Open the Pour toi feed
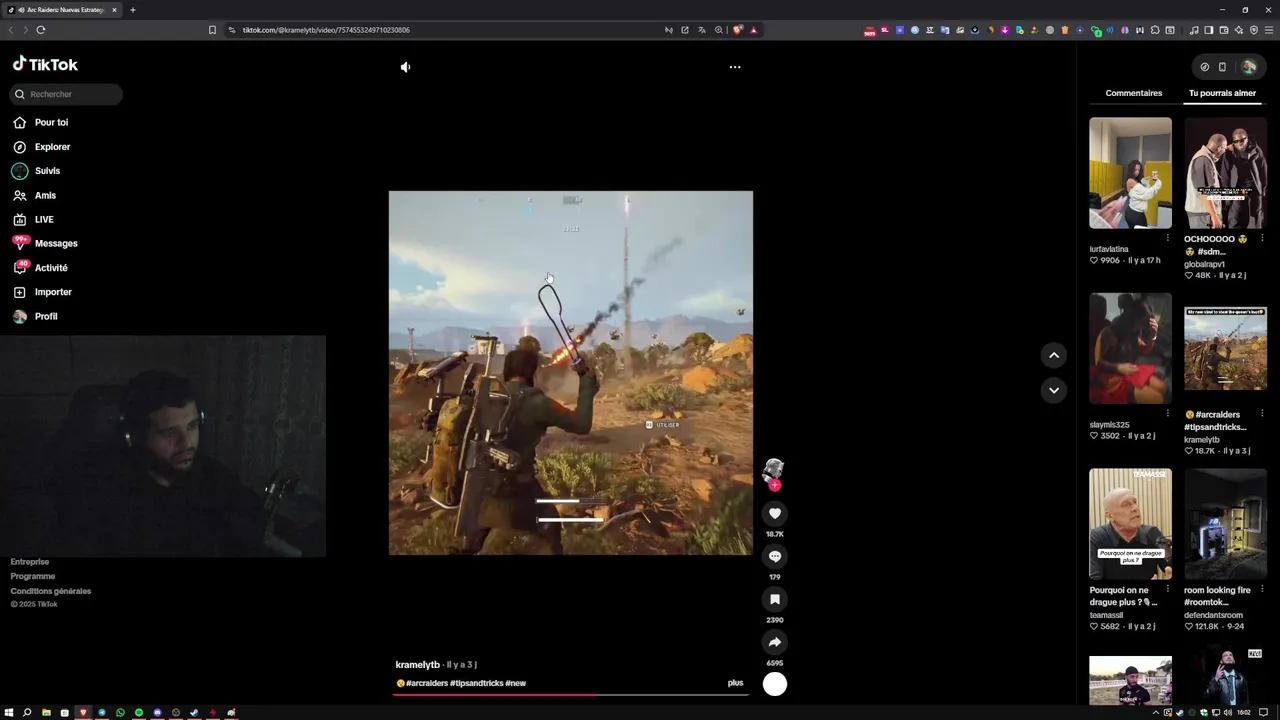The height and width of the screenshot is (720, 1280). pos(41,122)
